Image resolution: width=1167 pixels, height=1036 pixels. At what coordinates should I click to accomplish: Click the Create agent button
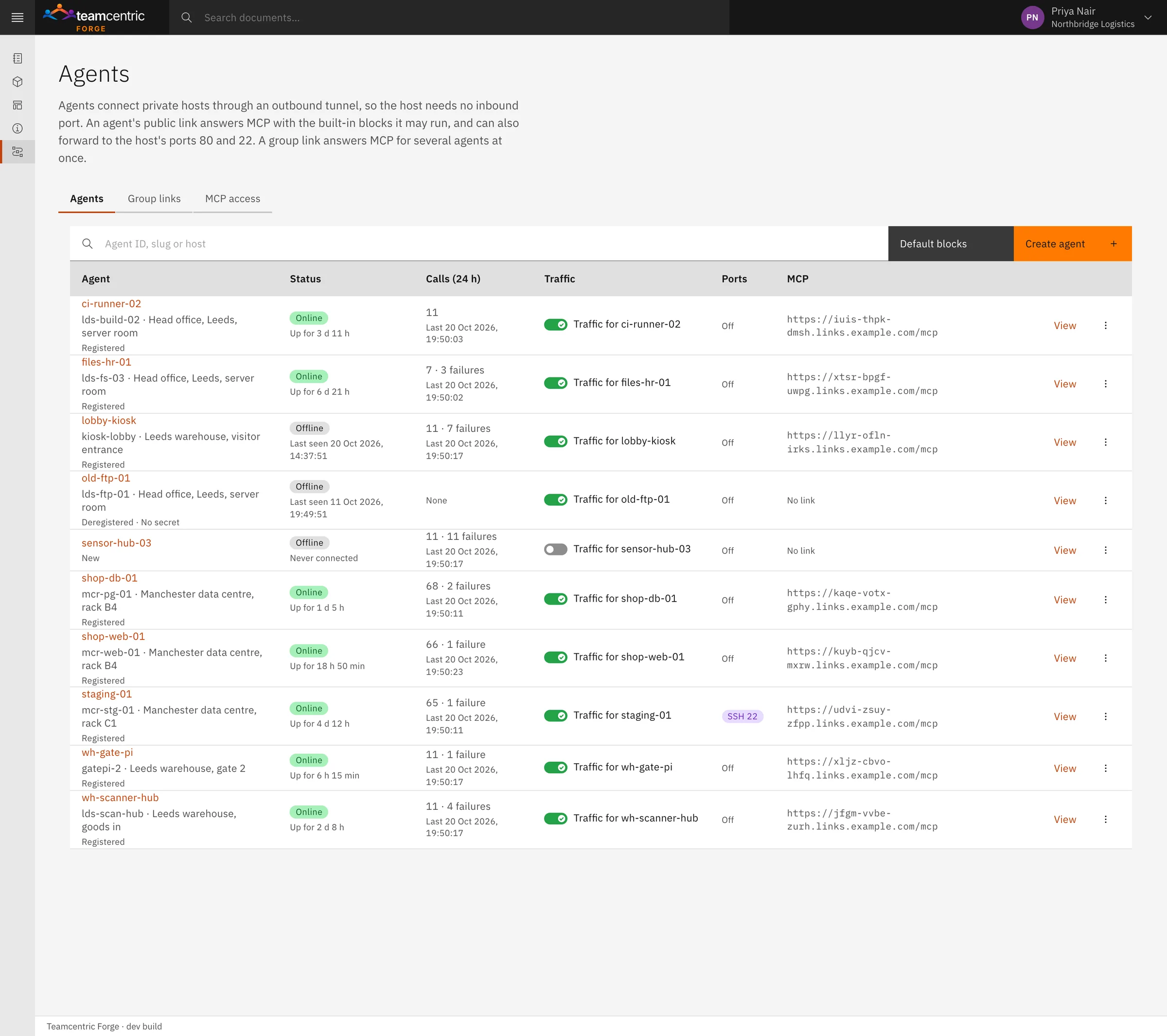click(x=1072, y=244)
